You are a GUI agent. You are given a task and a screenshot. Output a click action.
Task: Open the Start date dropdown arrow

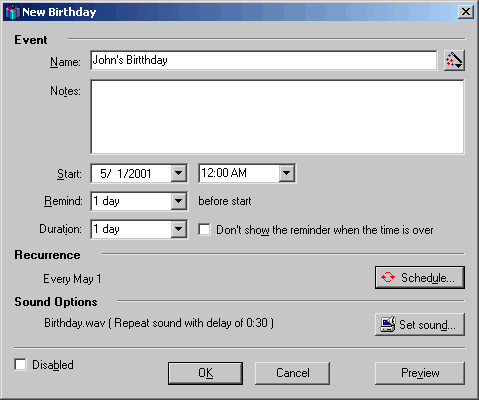click(x=179, y=173)
